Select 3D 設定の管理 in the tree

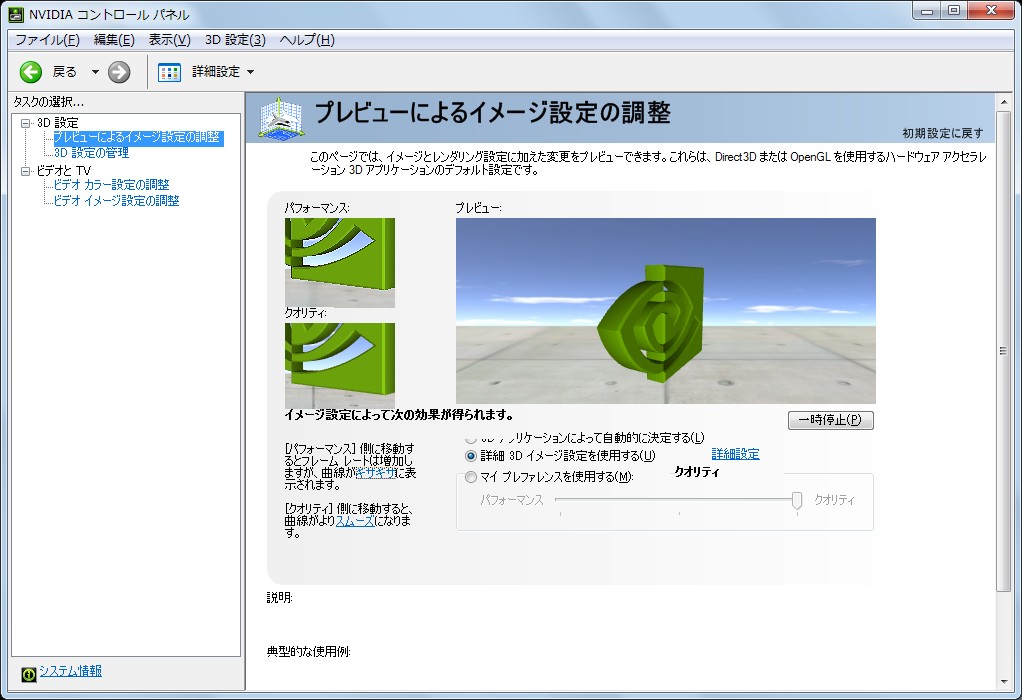[x=91, y=153]
